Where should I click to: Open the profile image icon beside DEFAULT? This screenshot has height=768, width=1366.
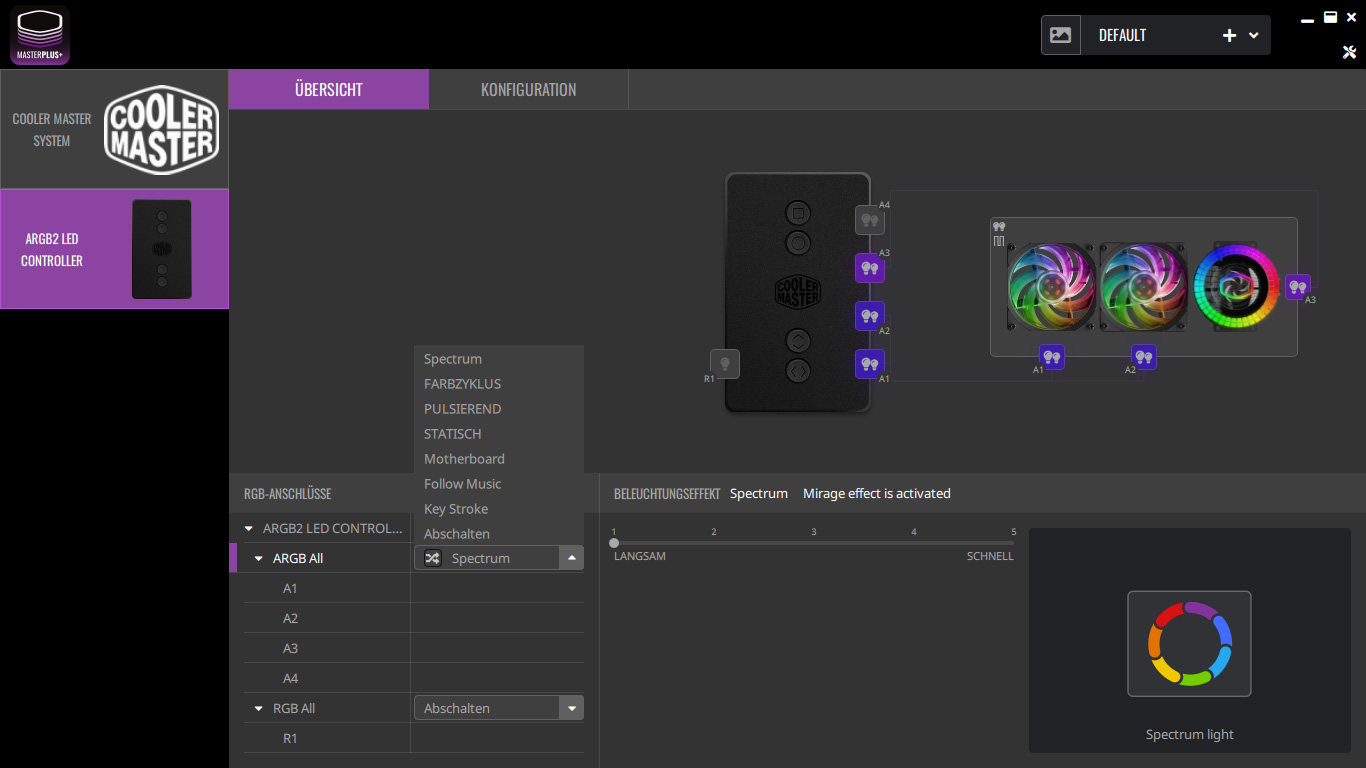coord(1061,35)
